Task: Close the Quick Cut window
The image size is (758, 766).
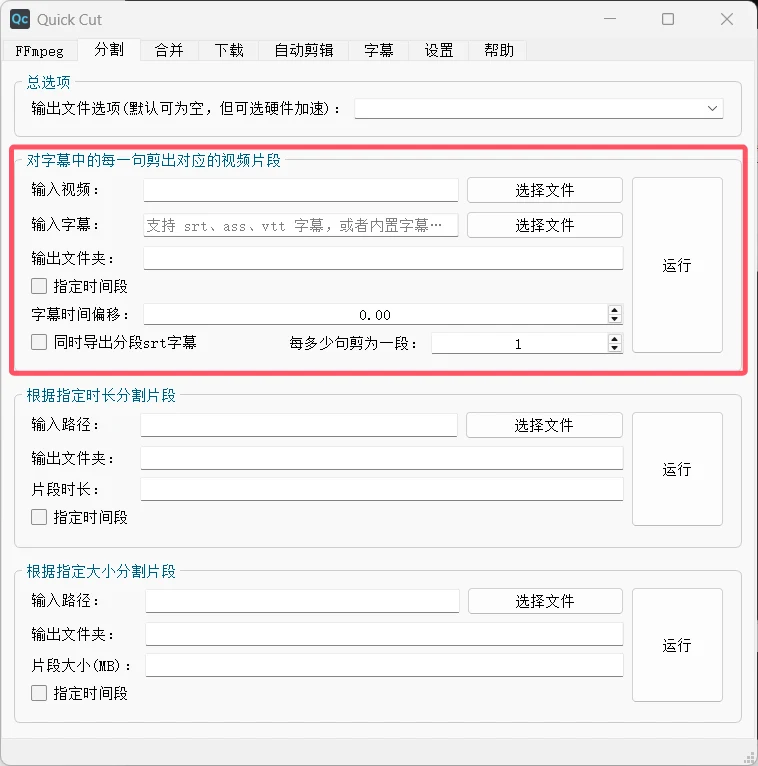Action: click(x=727, y=19)
